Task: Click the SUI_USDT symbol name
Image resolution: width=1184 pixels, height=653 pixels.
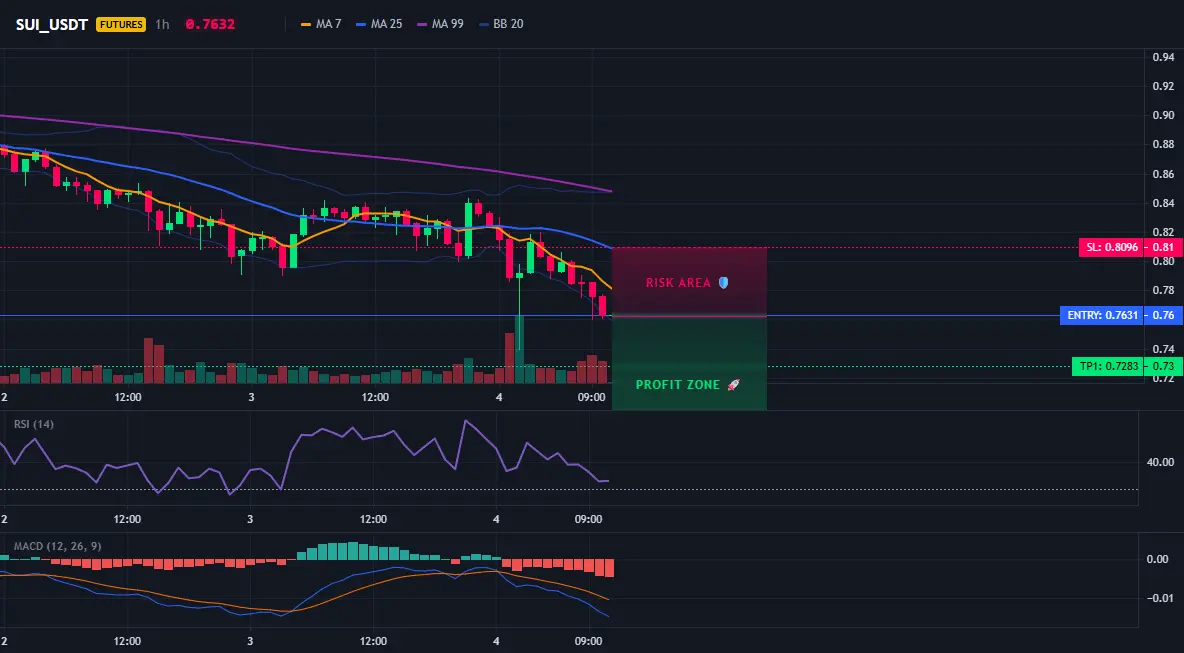Action: pyautogui.click(x=54, y=24)
